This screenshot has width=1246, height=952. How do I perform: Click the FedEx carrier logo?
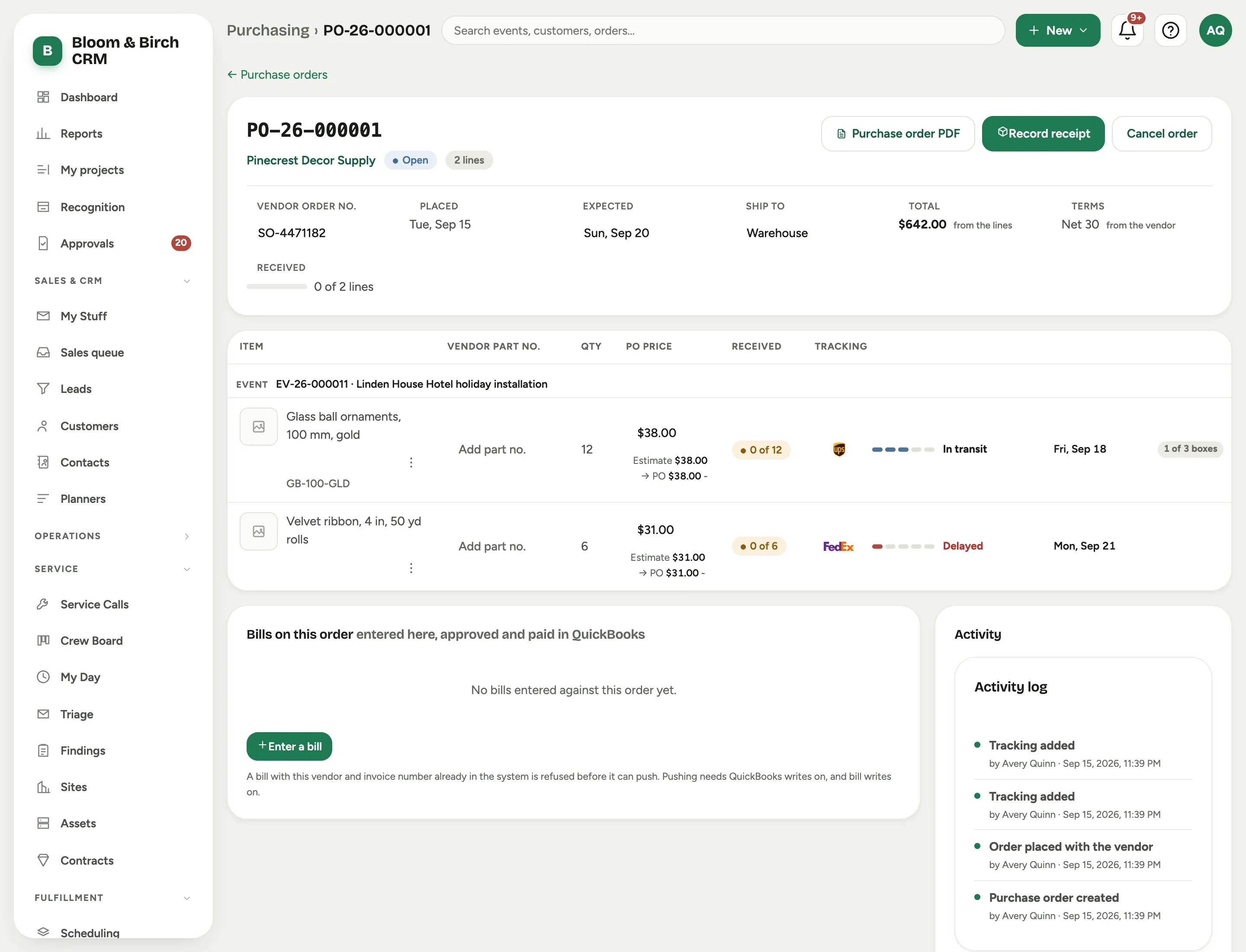[838, 546]
